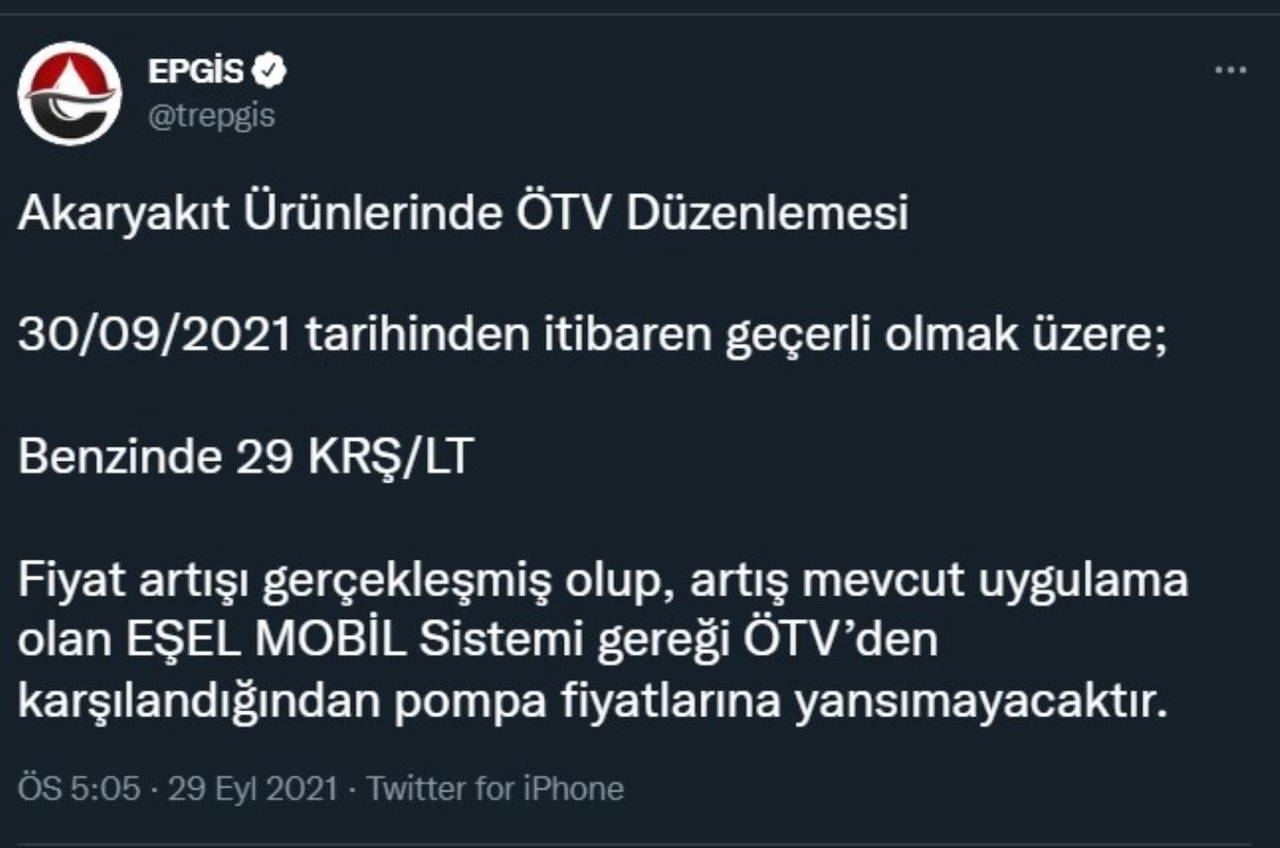Click the 29 Eyl 2021 date
The image size is (1280, 848).
[253, 789]
